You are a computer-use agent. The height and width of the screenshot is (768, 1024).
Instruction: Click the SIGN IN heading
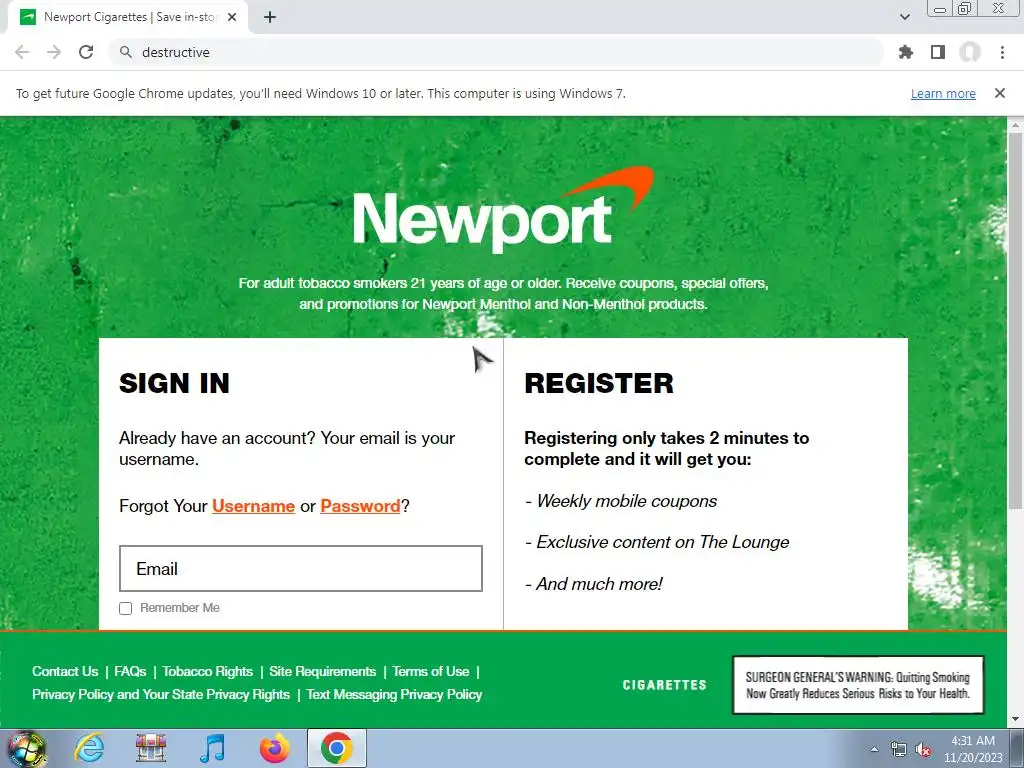point(174,383)
